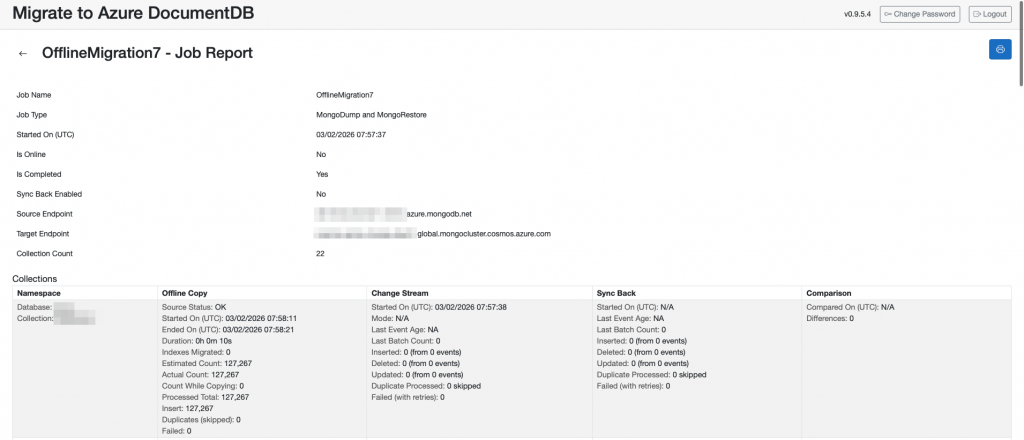Screen dimensions: 1024x440
Task: Click the Started On timestamp value
Action: click(x=351, y=135)
